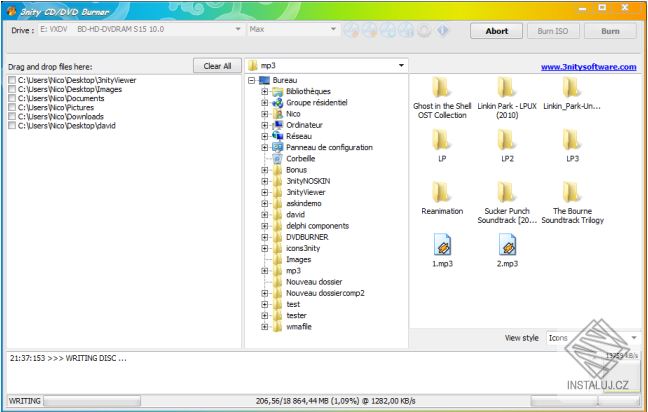Select the 1.mp3 file icon
This screenshot has width=648, height=412.
(x=442, y=245)
